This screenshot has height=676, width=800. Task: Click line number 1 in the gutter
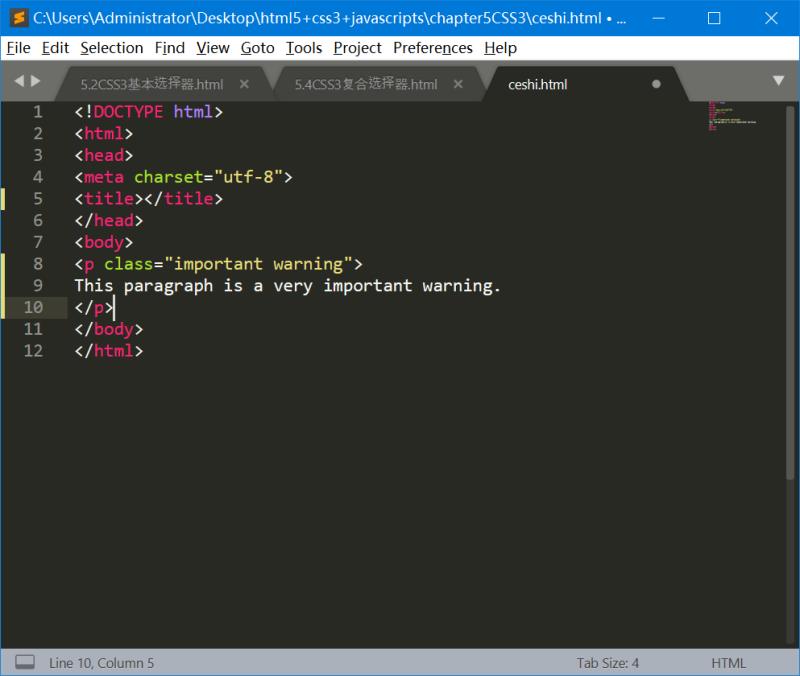[38, 112]
